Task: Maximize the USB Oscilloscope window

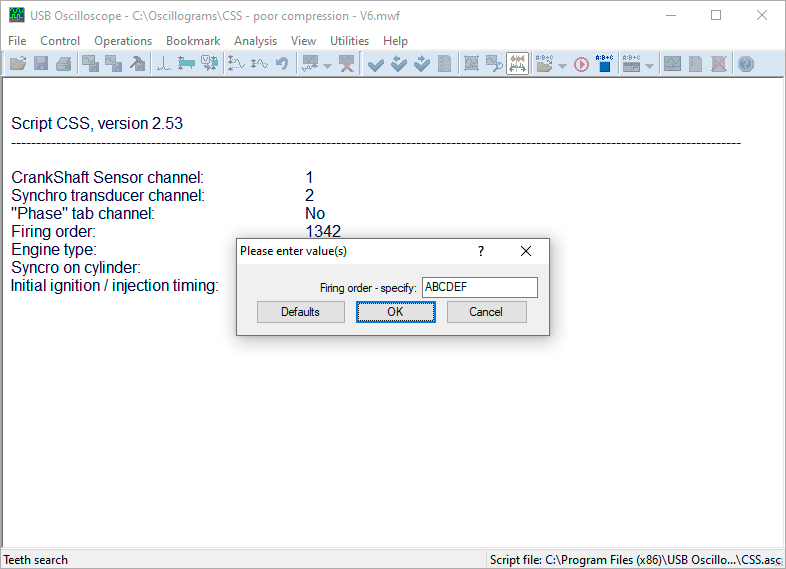Action: 716,16
